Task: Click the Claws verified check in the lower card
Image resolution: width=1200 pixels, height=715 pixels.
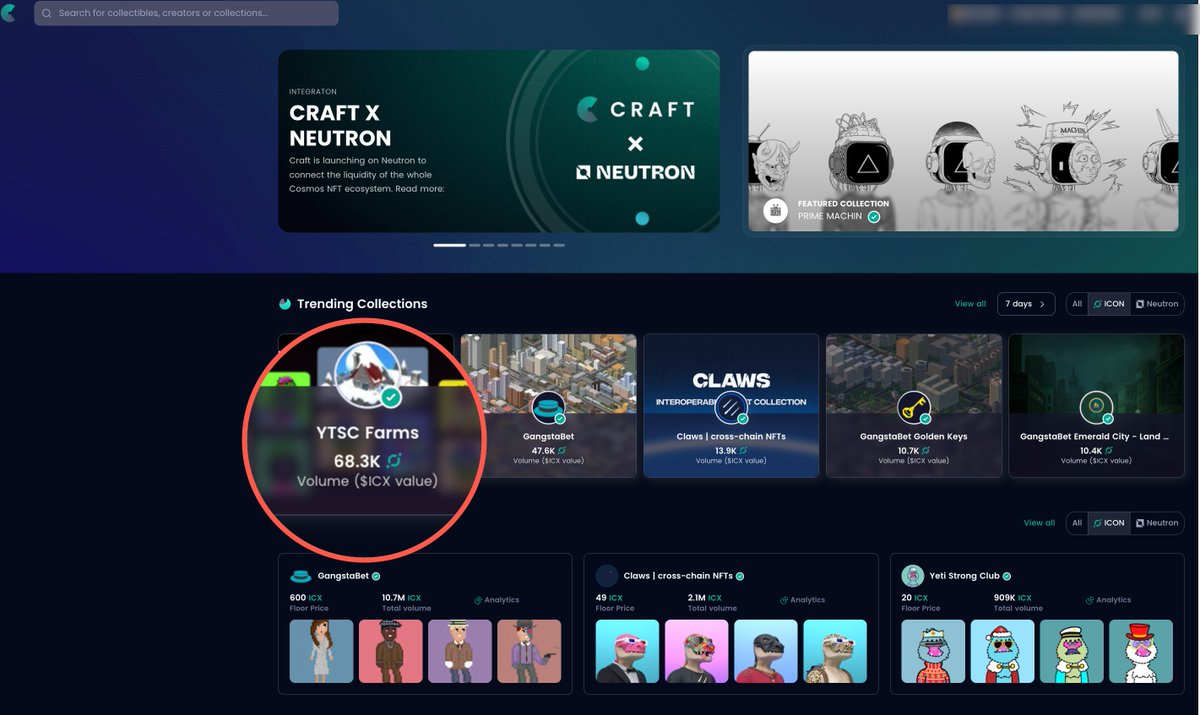Action: [740, 576]
